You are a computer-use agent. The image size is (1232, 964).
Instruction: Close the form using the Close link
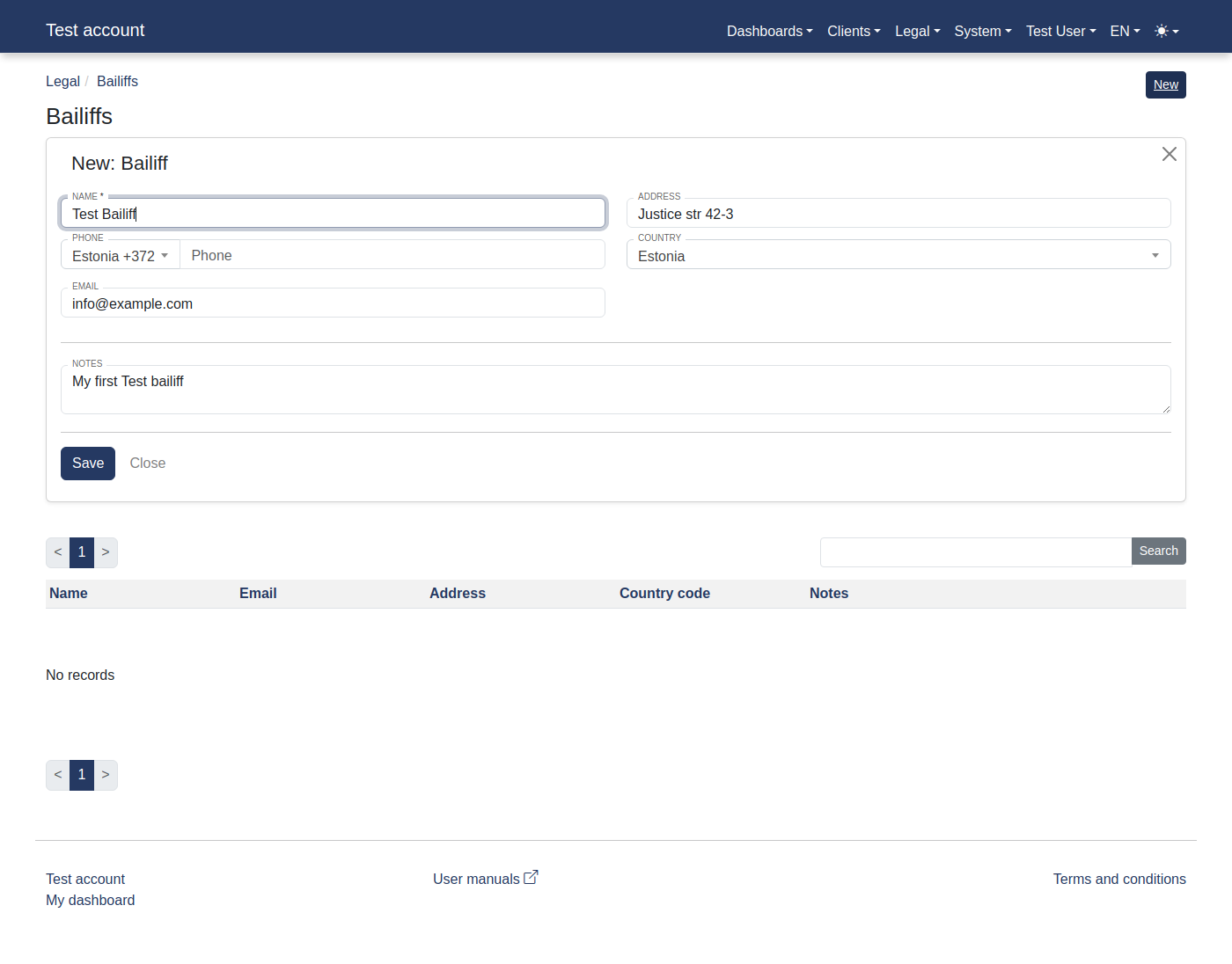pyautogui.click(x=147, y=464)
